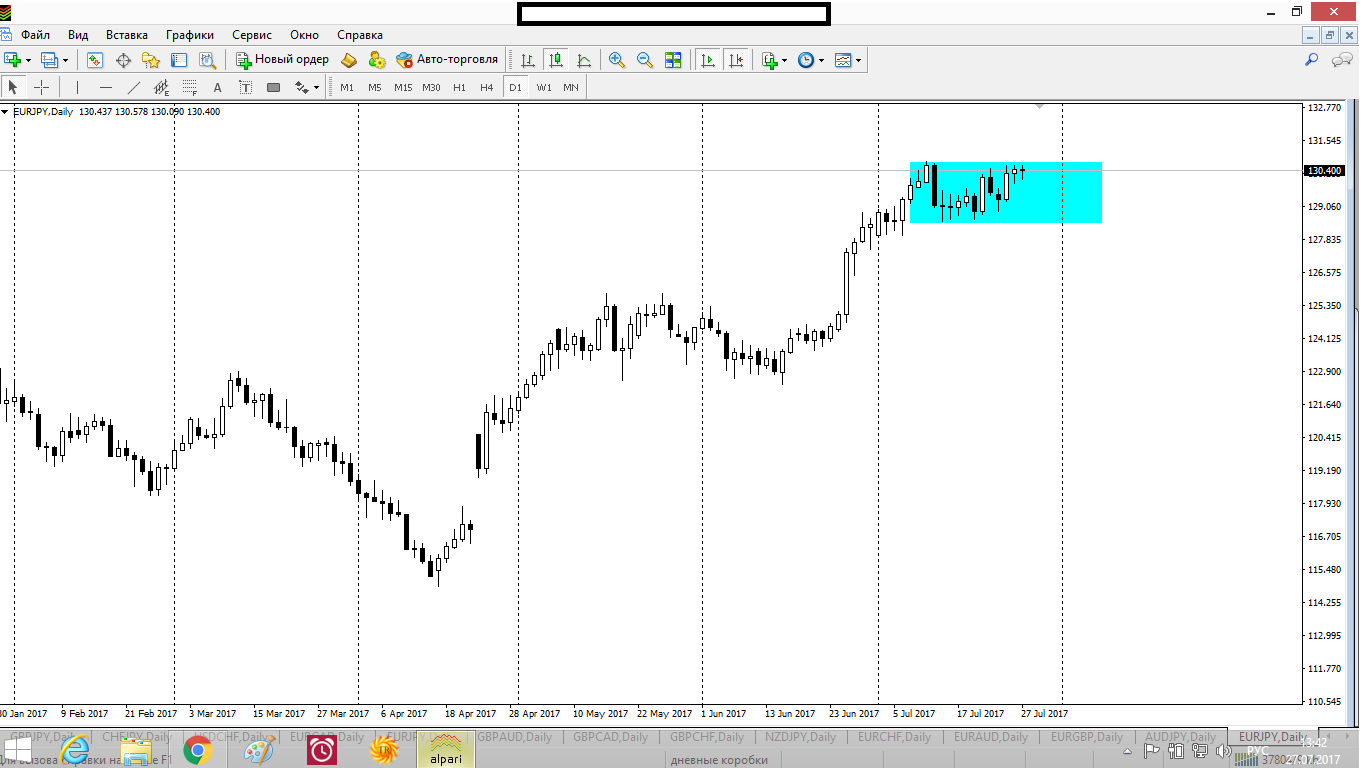Toggle chart shift

click(737, 60)
